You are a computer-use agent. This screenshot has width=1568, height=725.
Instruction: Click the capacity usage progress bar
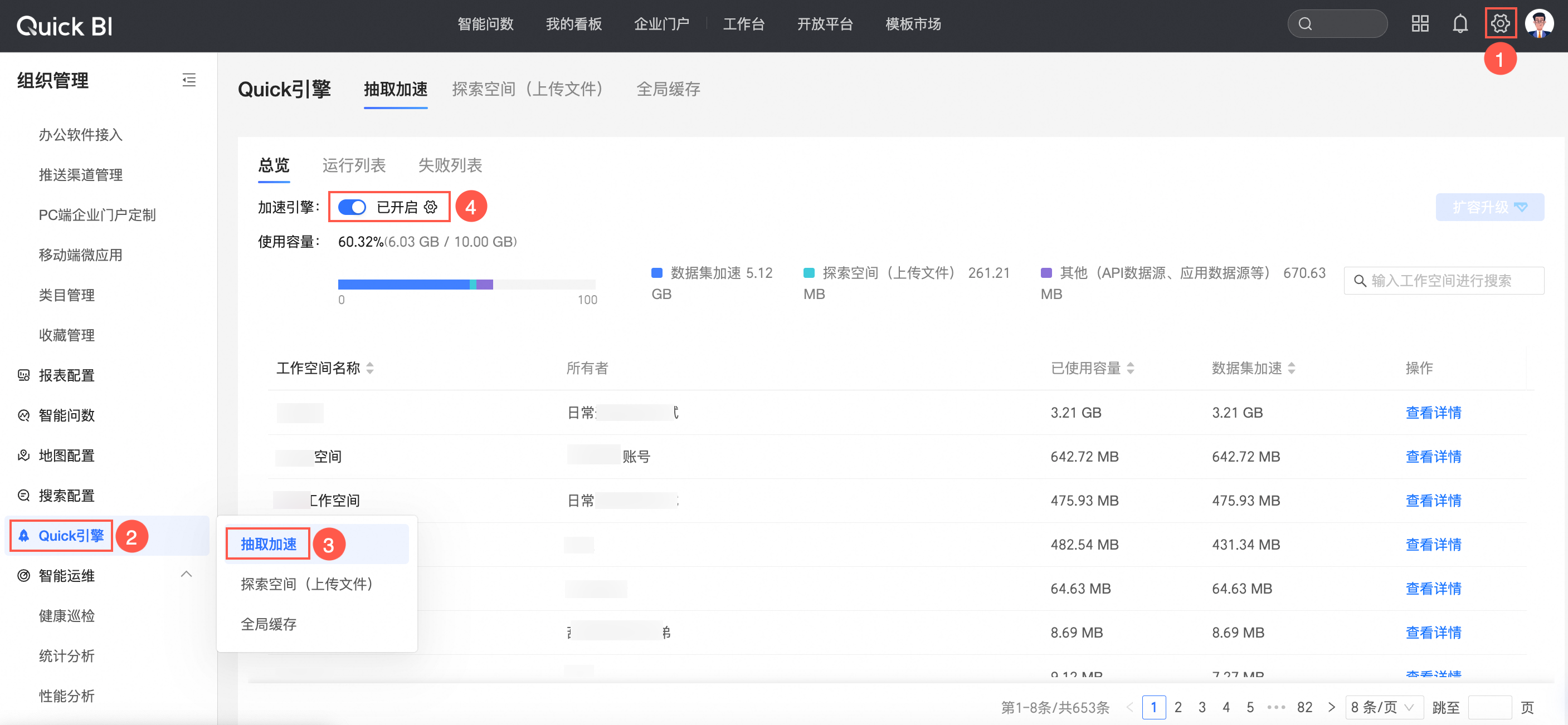(x=467, y=284)
